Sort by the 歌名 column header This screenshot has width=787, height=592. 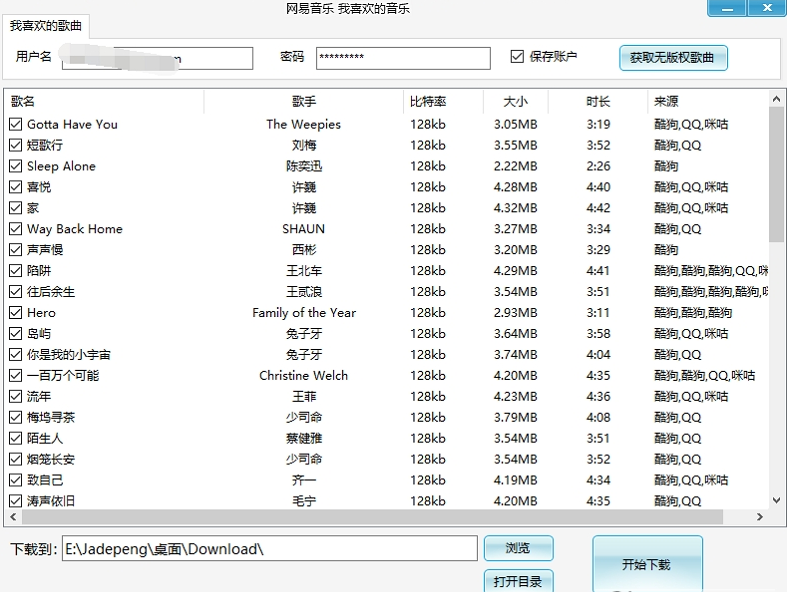tap(104, 101)
